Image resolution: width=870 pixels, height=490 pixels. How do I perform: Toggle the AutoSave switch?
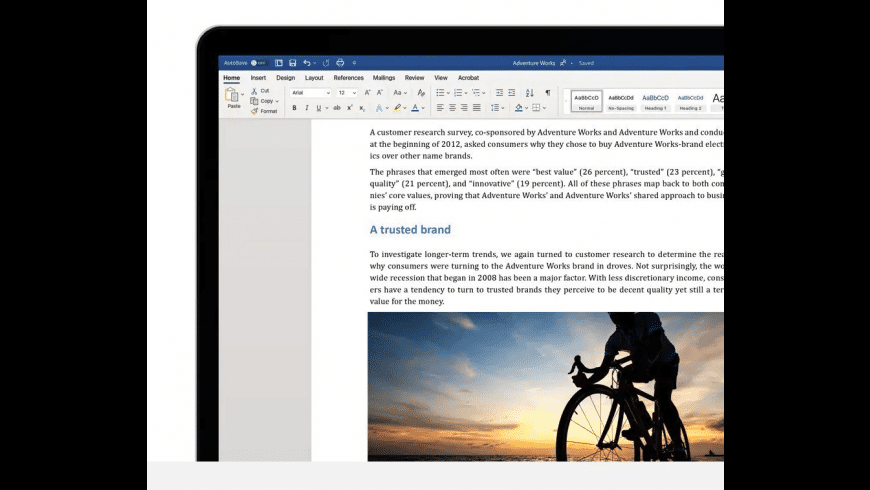tap(259, 63)
